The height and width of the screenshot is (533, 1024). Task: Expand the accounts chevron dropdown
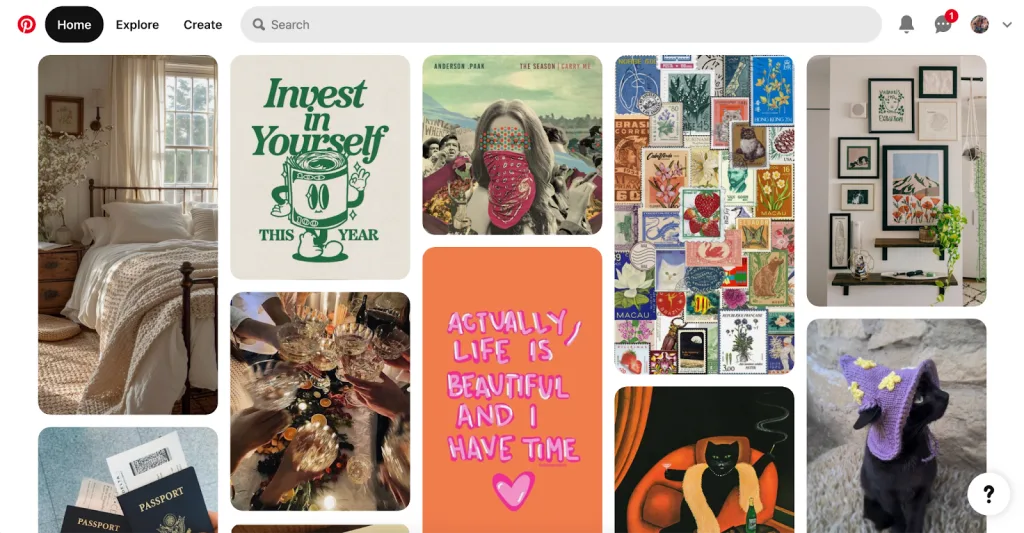[x=1007, y=25]
